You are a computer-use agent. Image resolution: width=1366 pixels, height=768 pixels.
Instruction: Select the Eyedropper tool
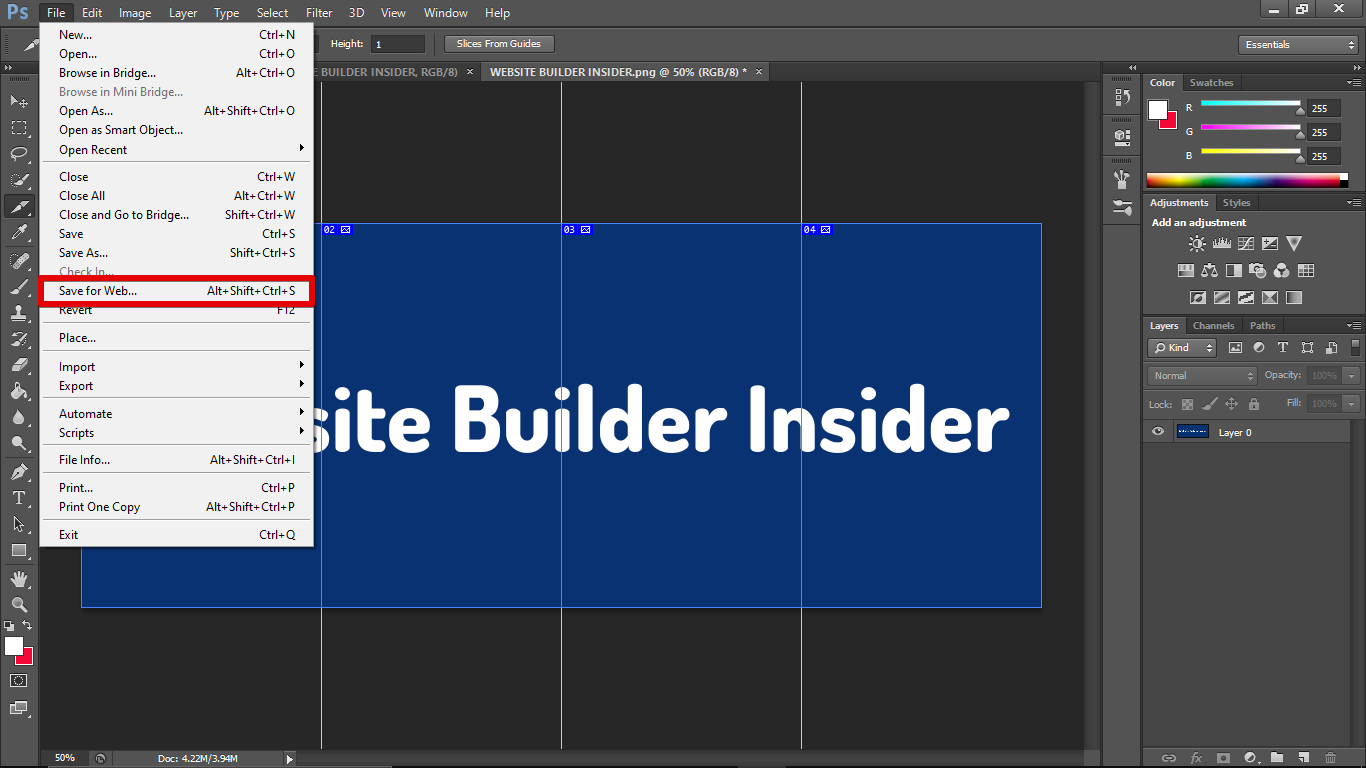[x=19, y=233]
